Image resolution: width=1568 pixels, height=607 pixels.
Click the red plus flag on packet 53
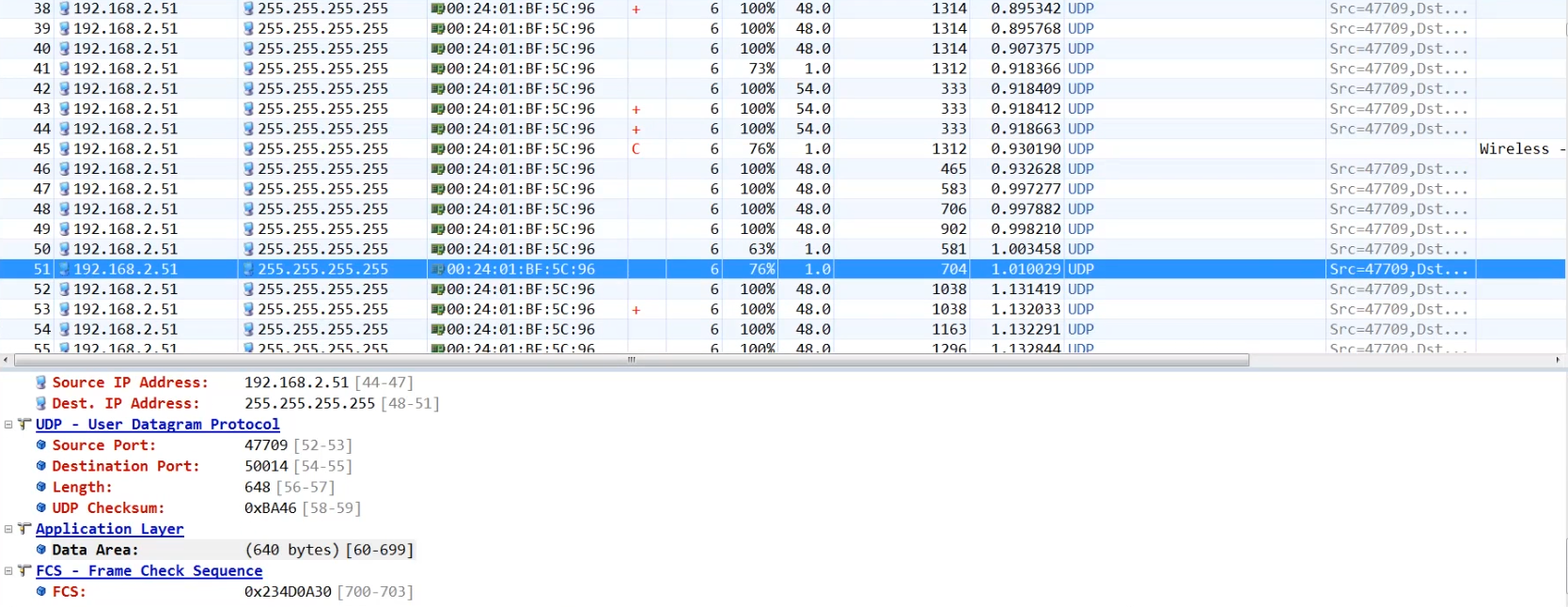click(x=635, y=310)
